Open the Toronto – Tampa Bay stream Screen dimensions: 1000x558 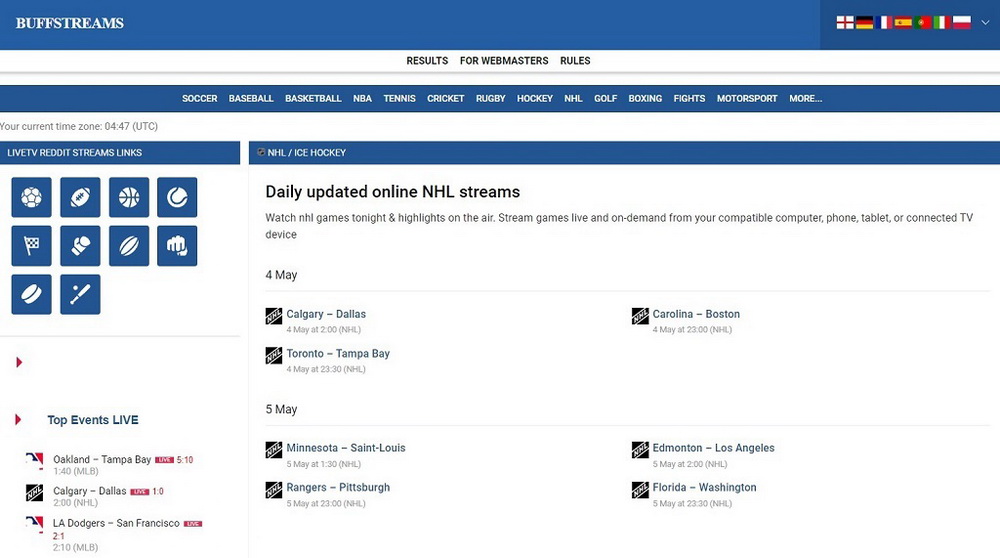click(x=338, y=354)
